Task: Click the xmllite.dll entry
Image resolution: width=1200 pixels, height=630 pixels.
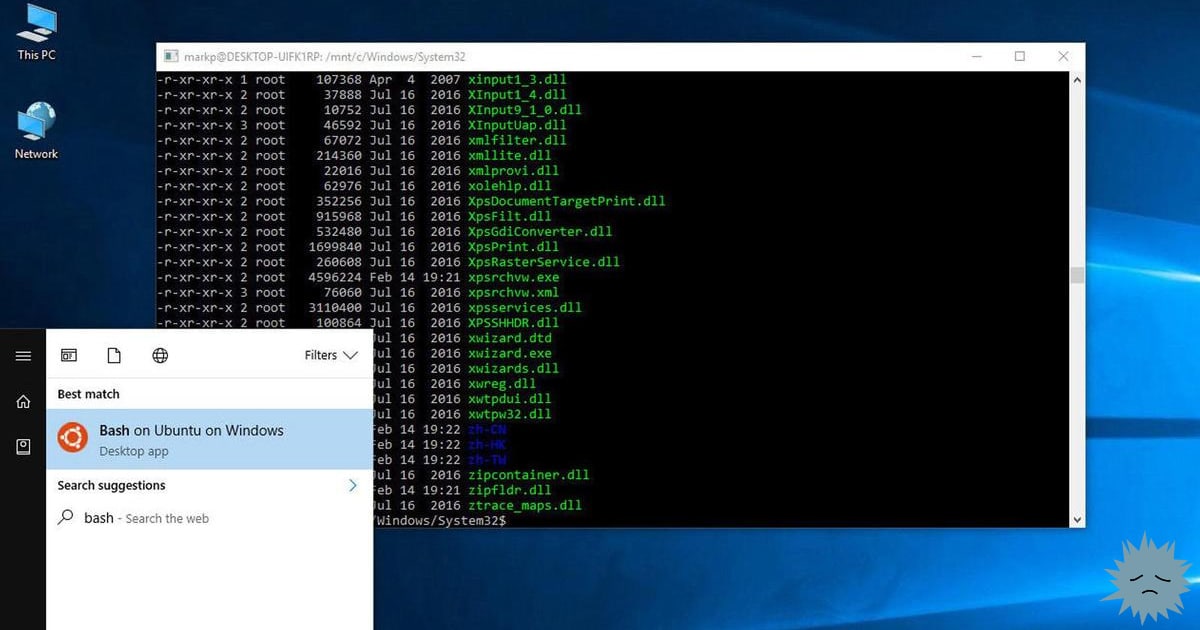Action: [510, 155]
